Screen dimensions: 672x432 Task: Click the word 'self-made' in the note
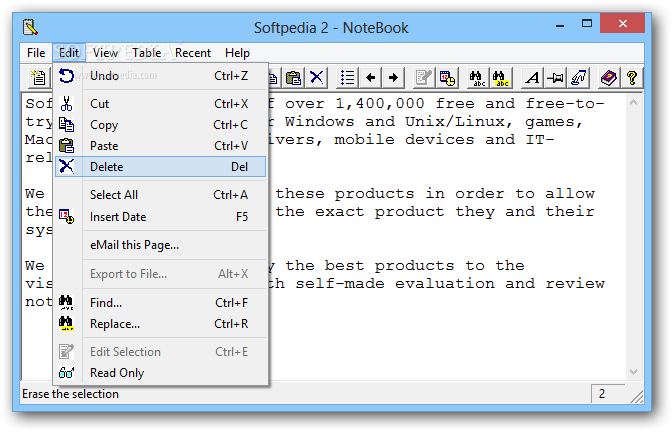340,284
